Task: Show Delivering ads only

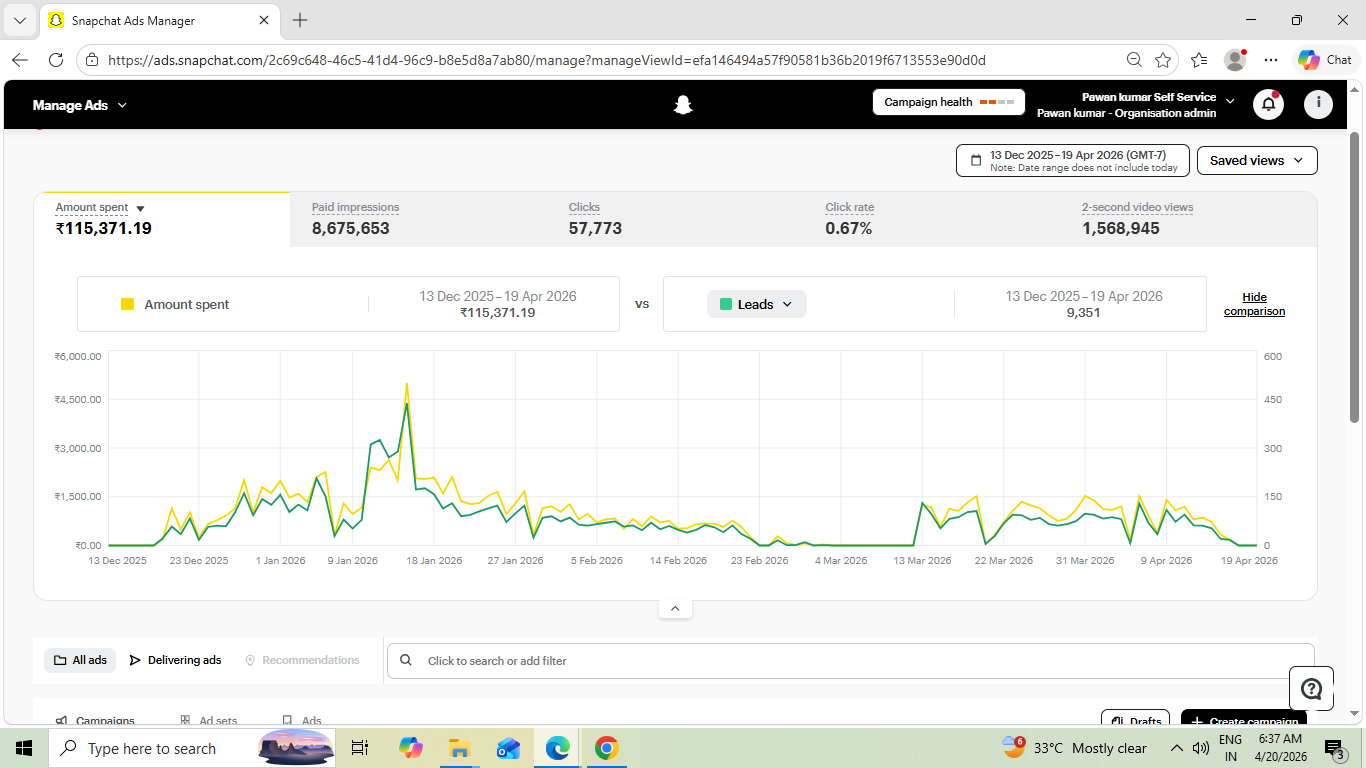Action: [x=175, y=660]
